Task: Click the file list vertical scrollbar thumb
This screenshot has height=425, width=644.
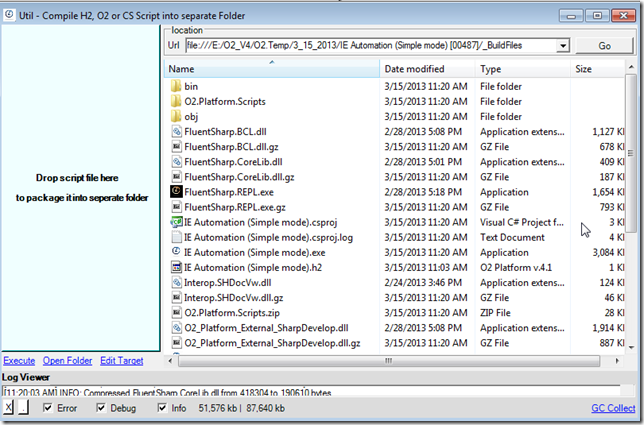Action: (x=630, y=153)
